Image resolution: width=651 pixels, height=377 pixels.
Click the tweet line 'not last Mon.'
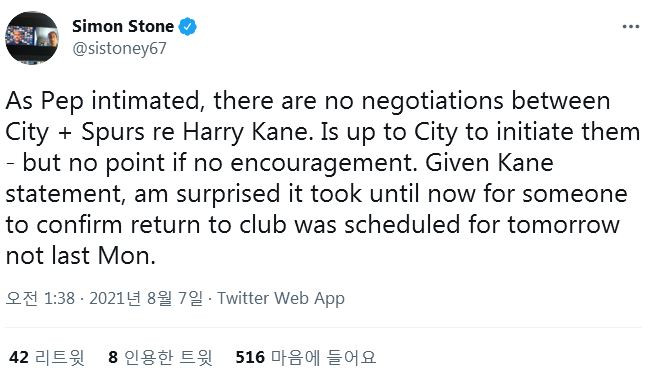(81, 256)
